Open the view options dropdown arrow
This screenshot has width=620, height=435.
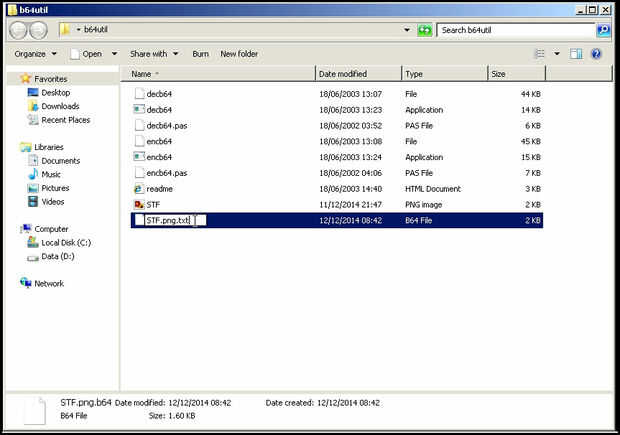(557, 54)
